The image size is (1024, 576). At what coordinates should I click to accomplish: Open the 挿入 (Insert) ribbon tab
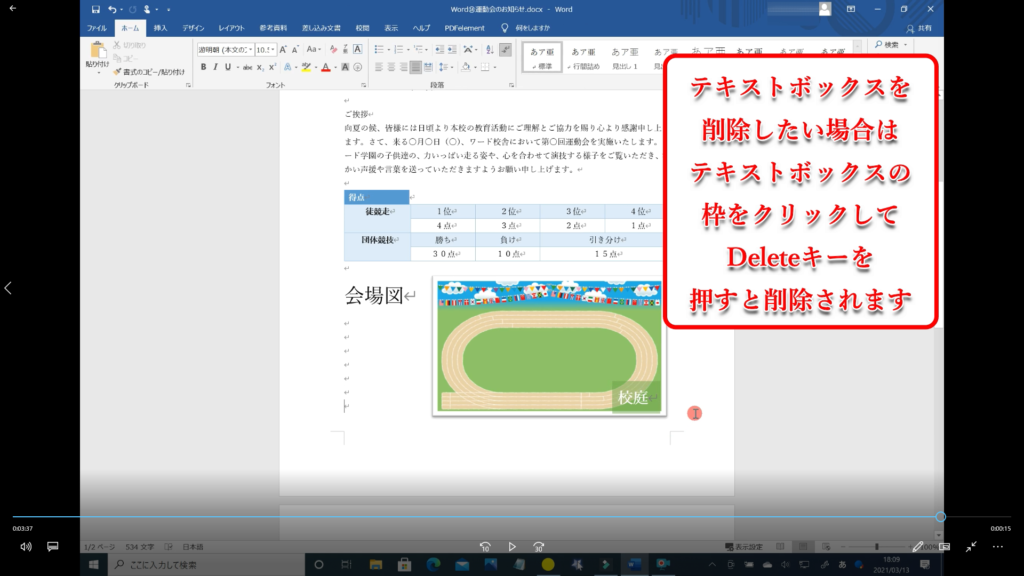[160, 28]
